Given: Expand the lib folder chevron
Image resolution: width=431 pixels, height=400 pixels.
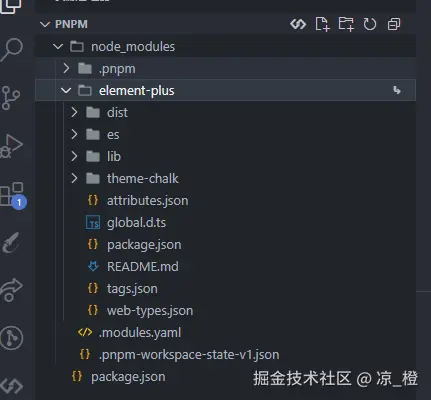Looking at the screenshot, I should coord(74,156).
